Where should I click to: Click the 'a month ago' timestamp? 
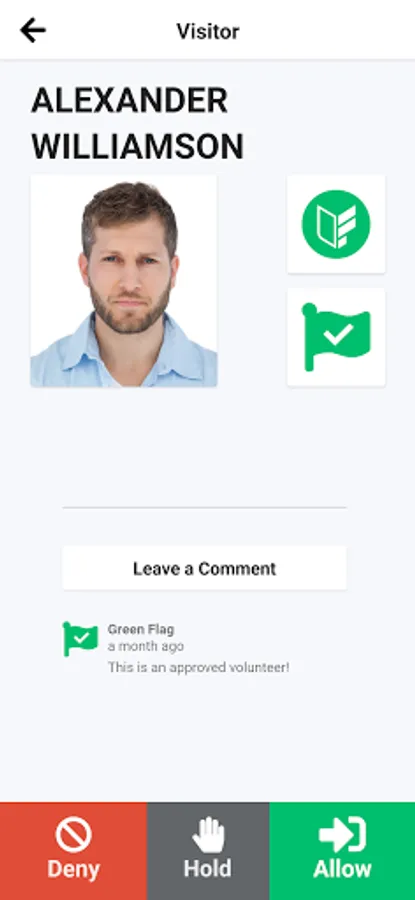(x=146, y=646)
